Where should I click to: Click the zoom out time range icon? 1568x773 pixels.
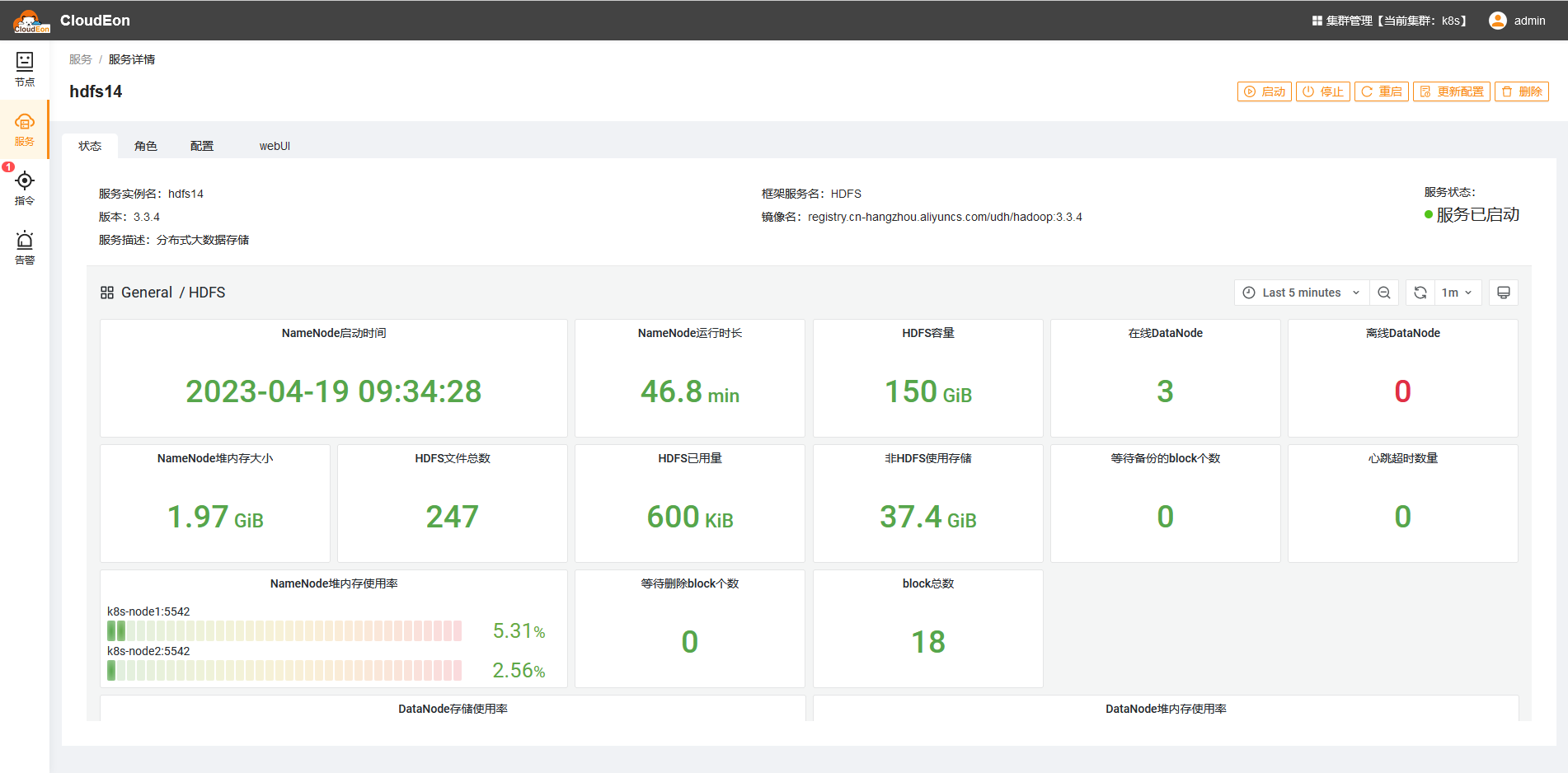[x=1384, y=293]
